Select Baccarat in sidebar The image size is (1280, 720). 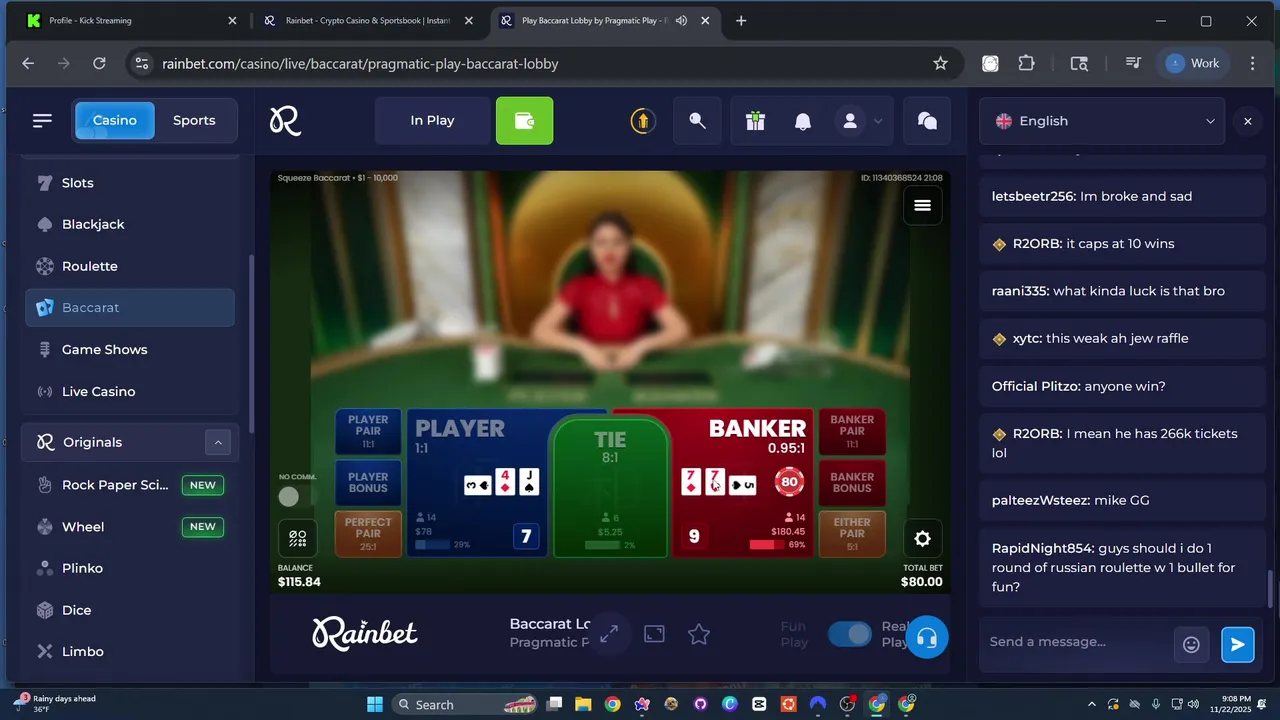[130, 307]
